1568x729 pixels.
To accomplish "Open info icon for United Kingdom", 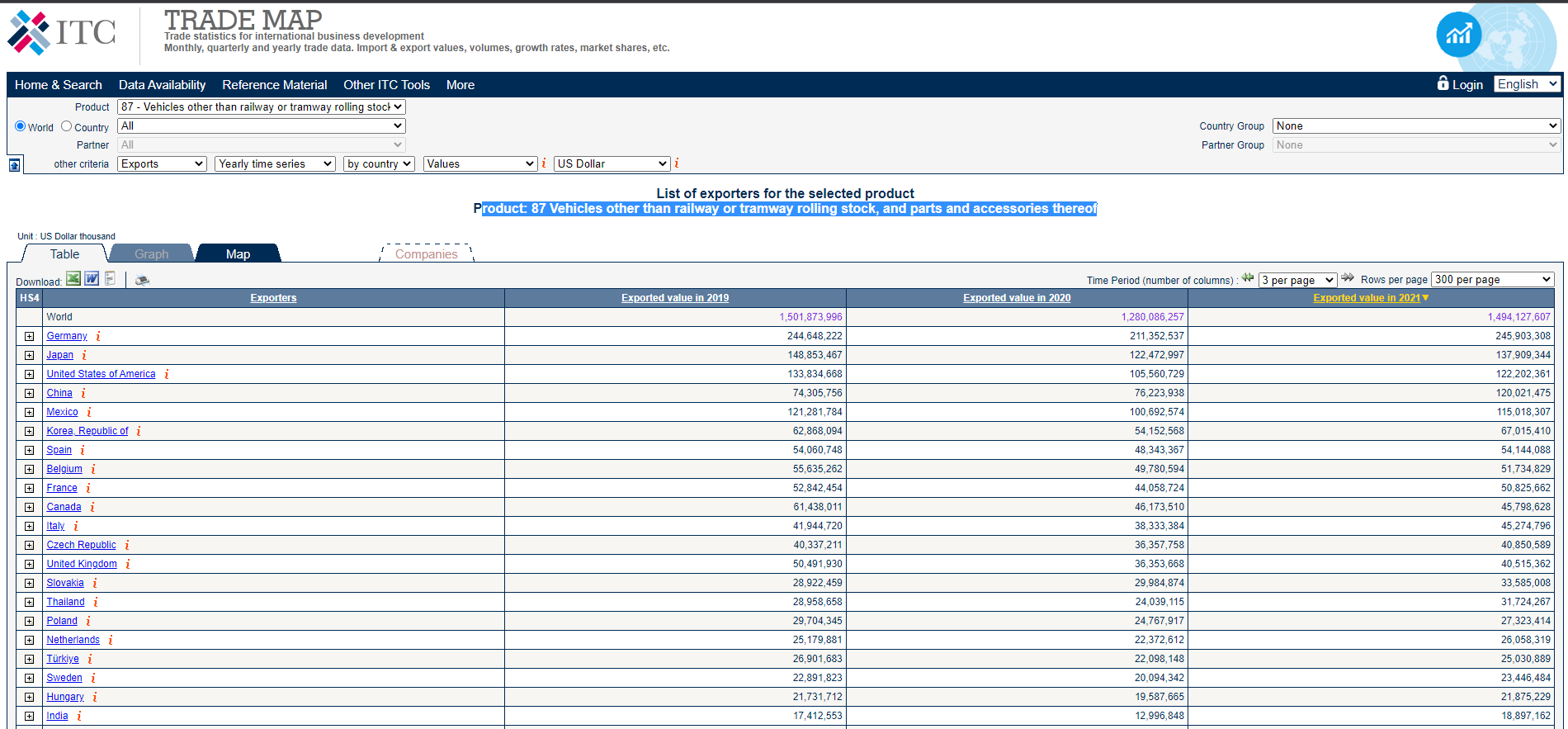I will 128,564.
